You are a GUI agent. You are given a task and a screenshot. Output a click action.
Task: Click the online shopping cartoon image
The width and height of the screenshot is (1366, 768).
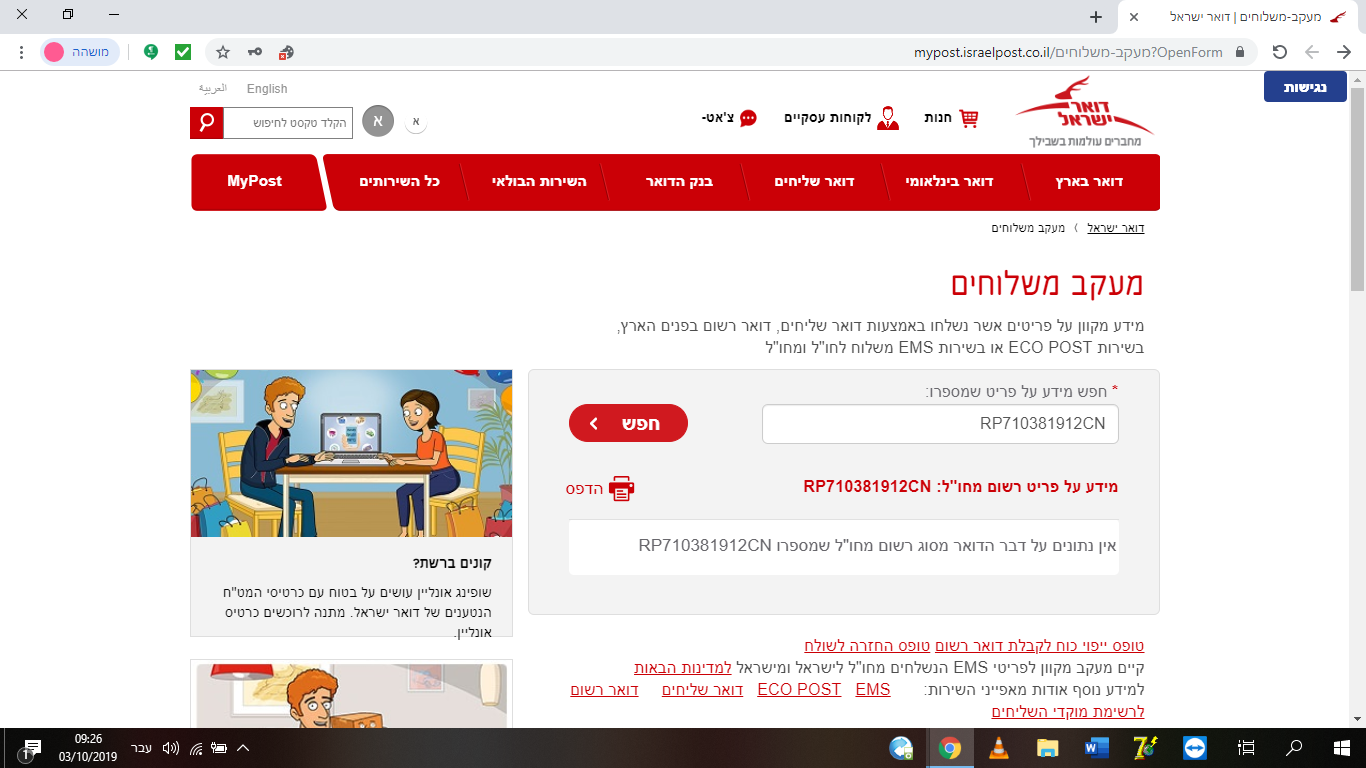click(351, 453)
